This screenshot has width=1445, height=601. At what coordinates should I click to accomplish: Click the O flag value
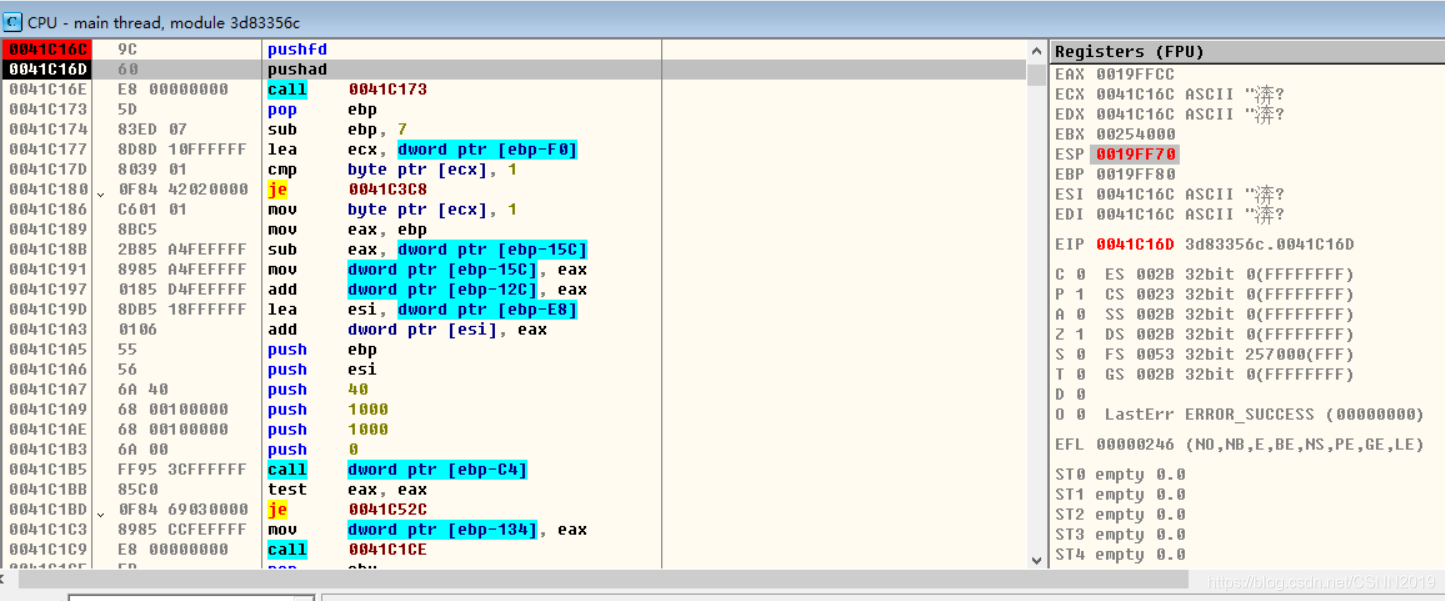click(x=1080, y=414)
